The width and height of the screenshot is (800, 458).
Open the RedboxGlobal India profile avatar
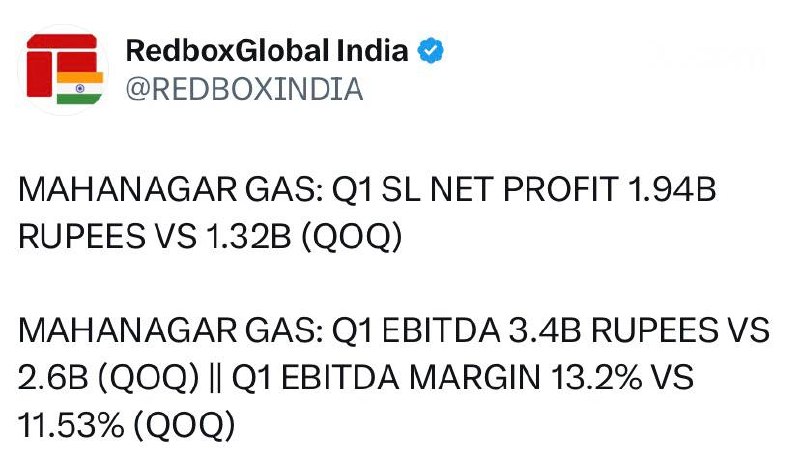point(63,69)
